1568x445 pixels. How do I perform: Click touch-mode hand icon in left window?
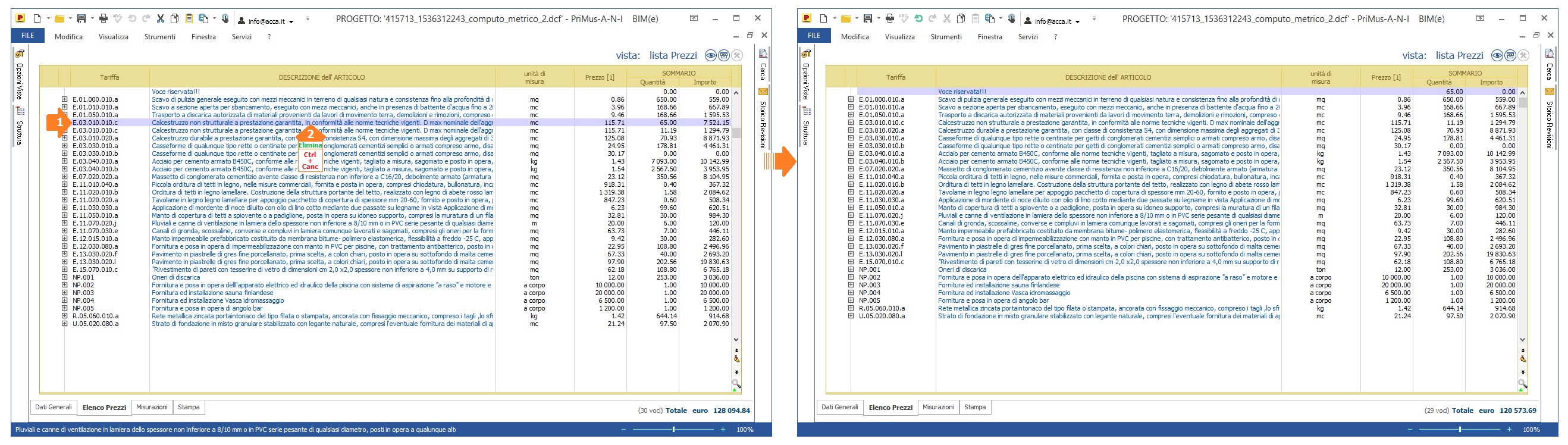point(225,18)
